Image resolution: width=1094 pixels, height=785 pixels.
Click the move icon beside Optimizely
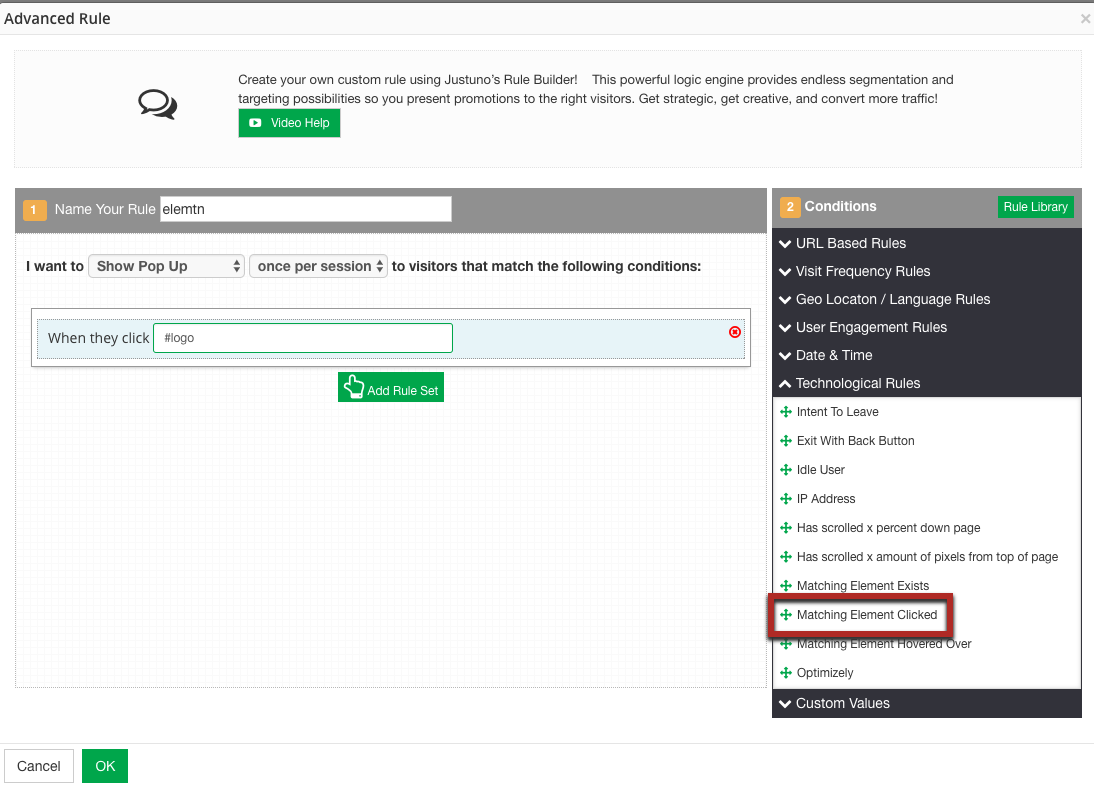[786, 673]
